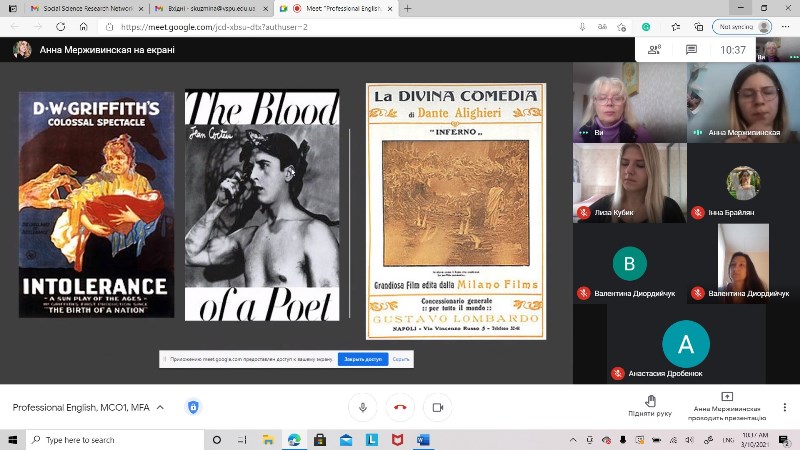Reload the page with refresh icon
The image size is (800, 450).
60,27
